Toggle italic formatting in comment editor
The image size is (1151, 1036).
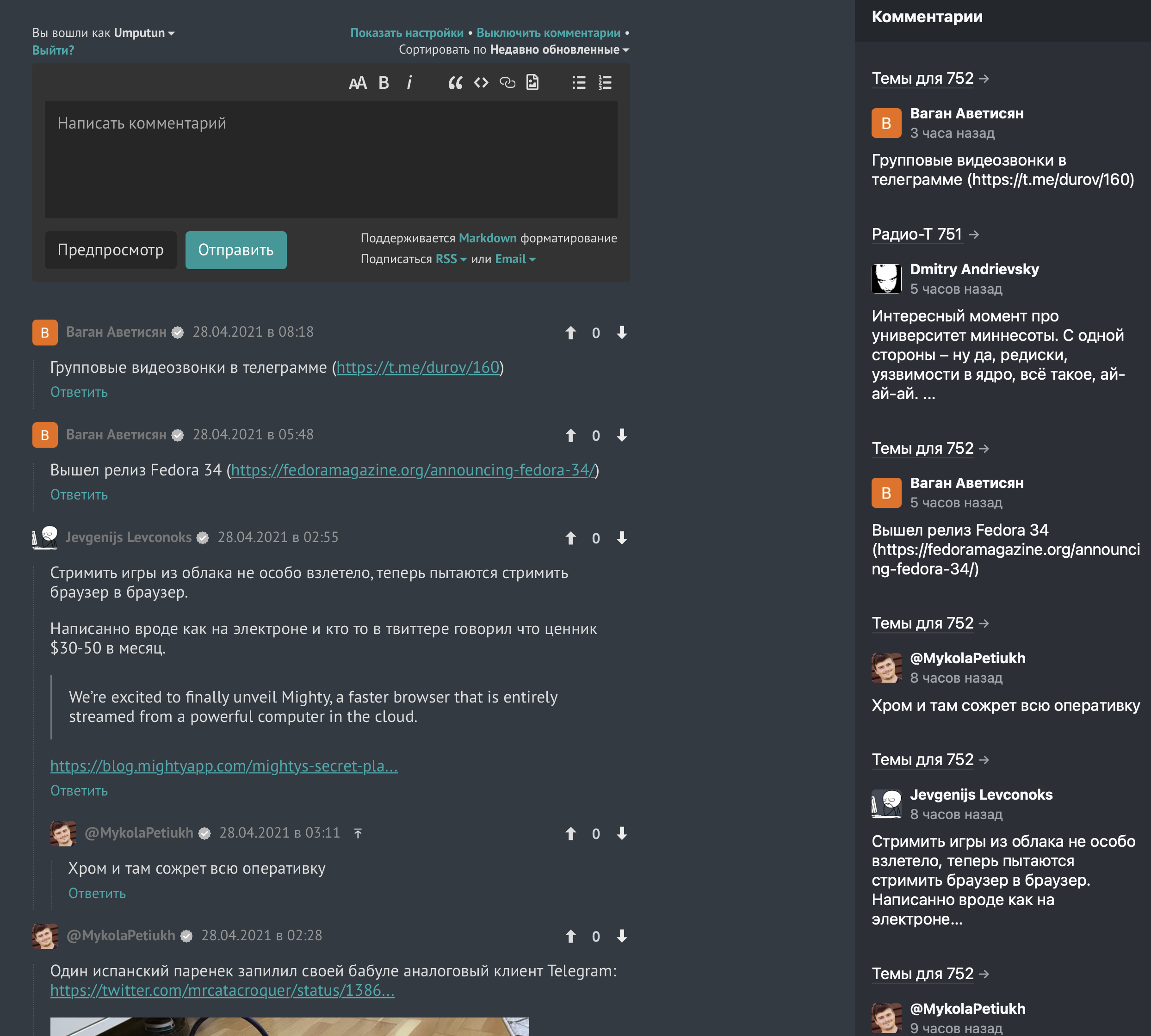409,83
